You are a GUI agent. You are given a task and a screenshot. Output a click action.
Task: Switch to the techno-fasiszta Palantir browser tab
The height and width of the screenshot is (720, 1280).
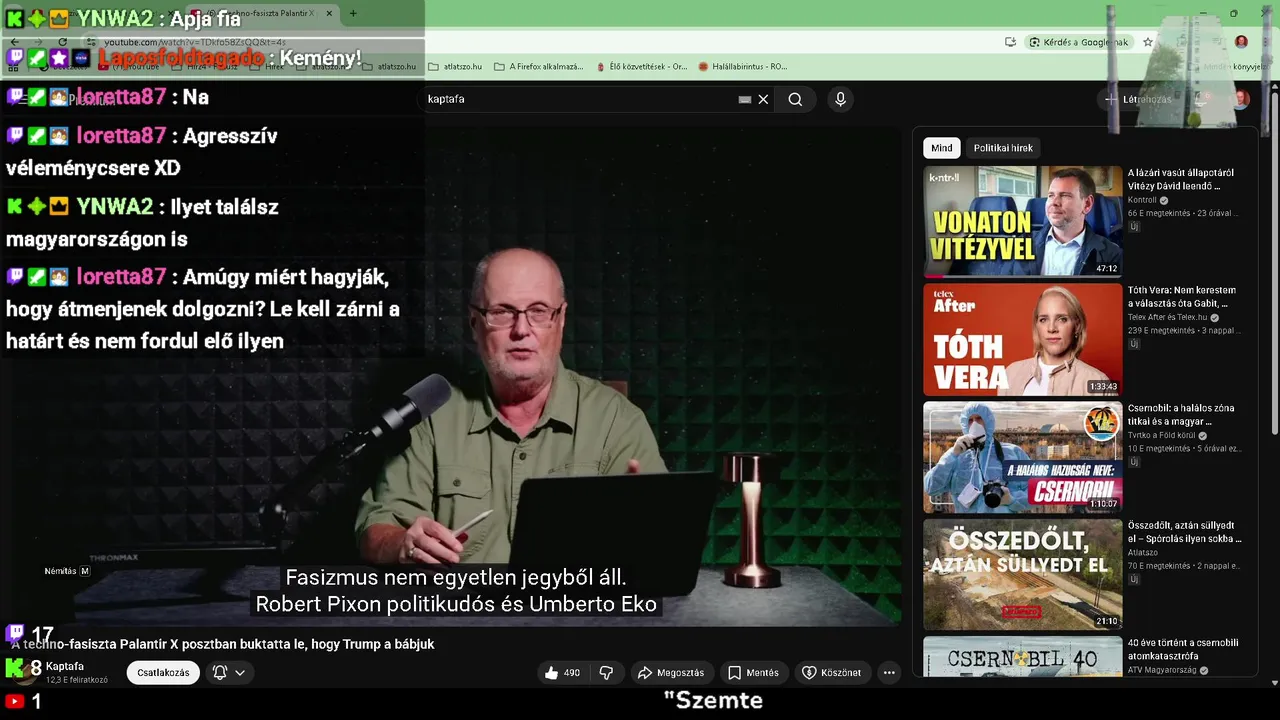[262, 14]
